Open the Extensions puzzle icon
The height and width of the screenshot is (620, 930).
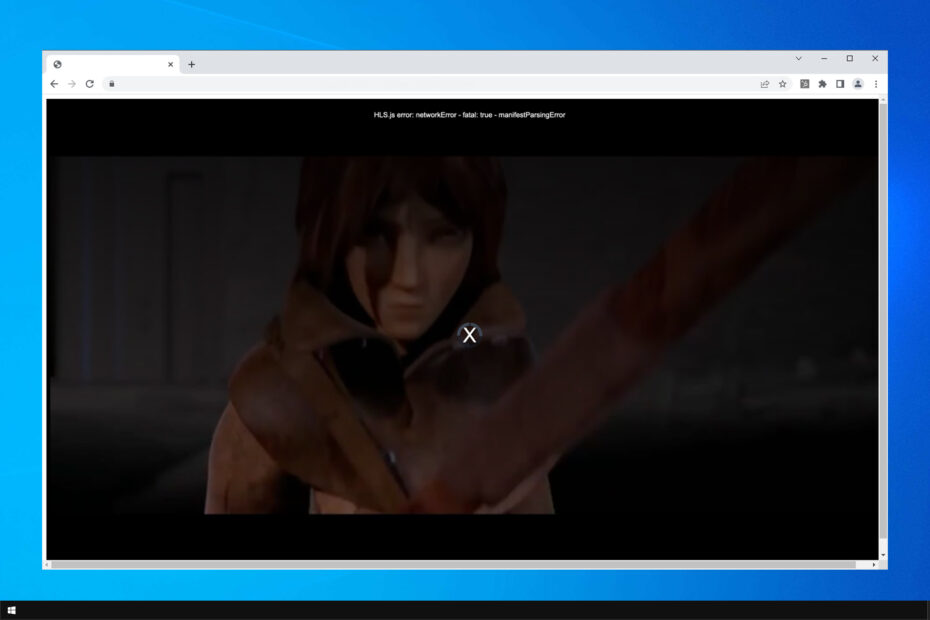click(822, 84)
